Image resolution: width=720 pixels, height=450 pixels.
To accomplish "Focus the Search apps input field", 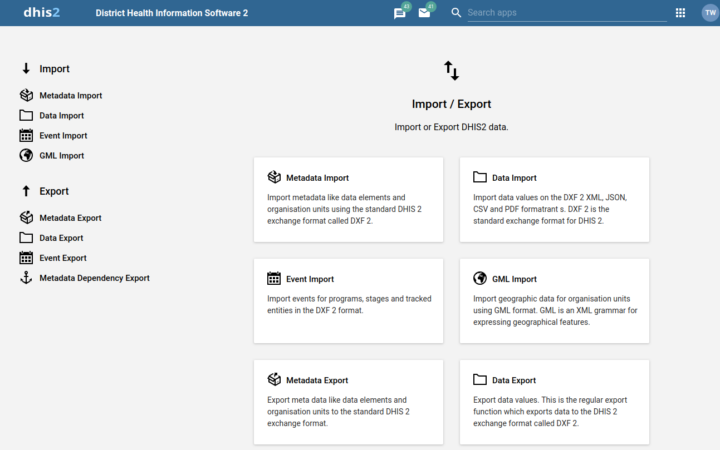I will coord(567,13).
